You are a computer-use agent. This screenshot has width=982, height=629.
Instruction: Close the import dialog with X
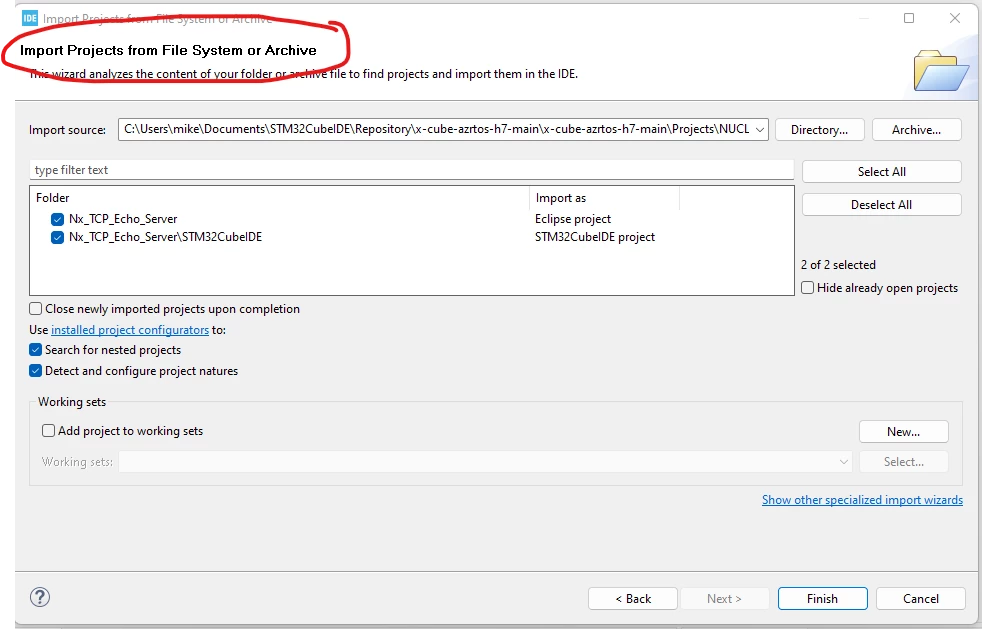click(x=954, y=18)
